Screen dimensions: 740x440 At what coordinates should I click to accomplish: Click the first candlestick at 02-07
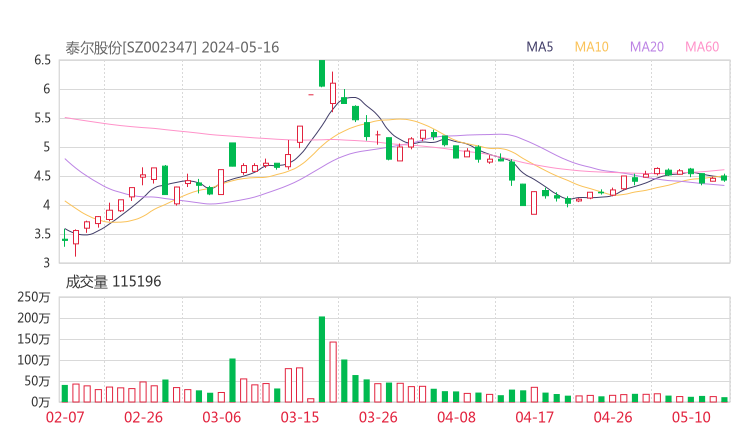pos(65,237)
